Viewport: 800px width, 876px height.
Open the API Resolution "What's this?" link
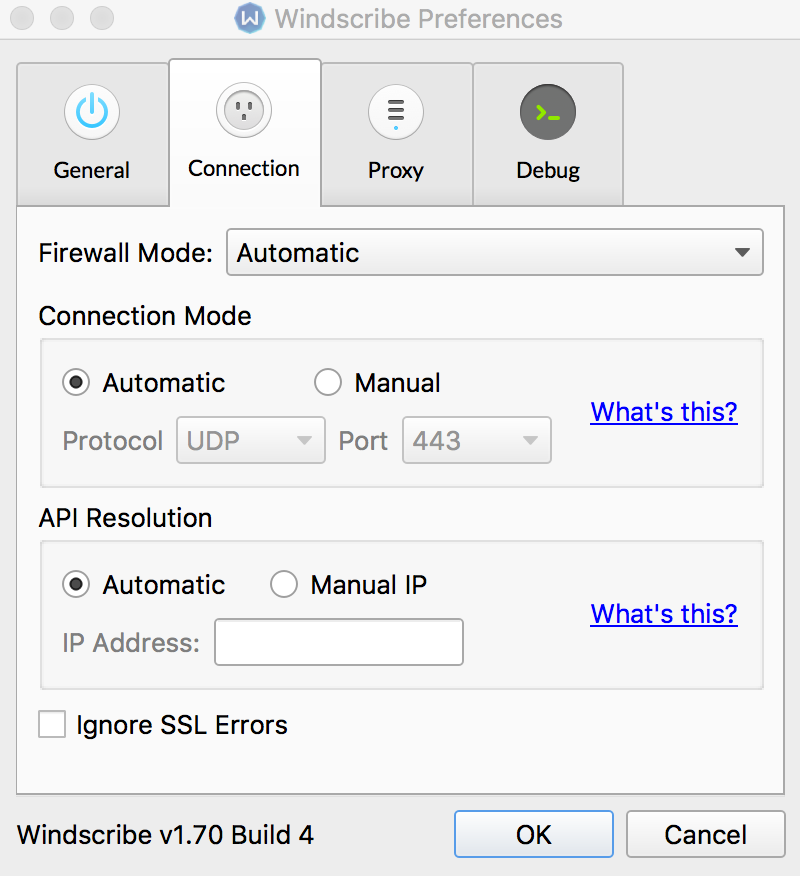pos(664,614)
